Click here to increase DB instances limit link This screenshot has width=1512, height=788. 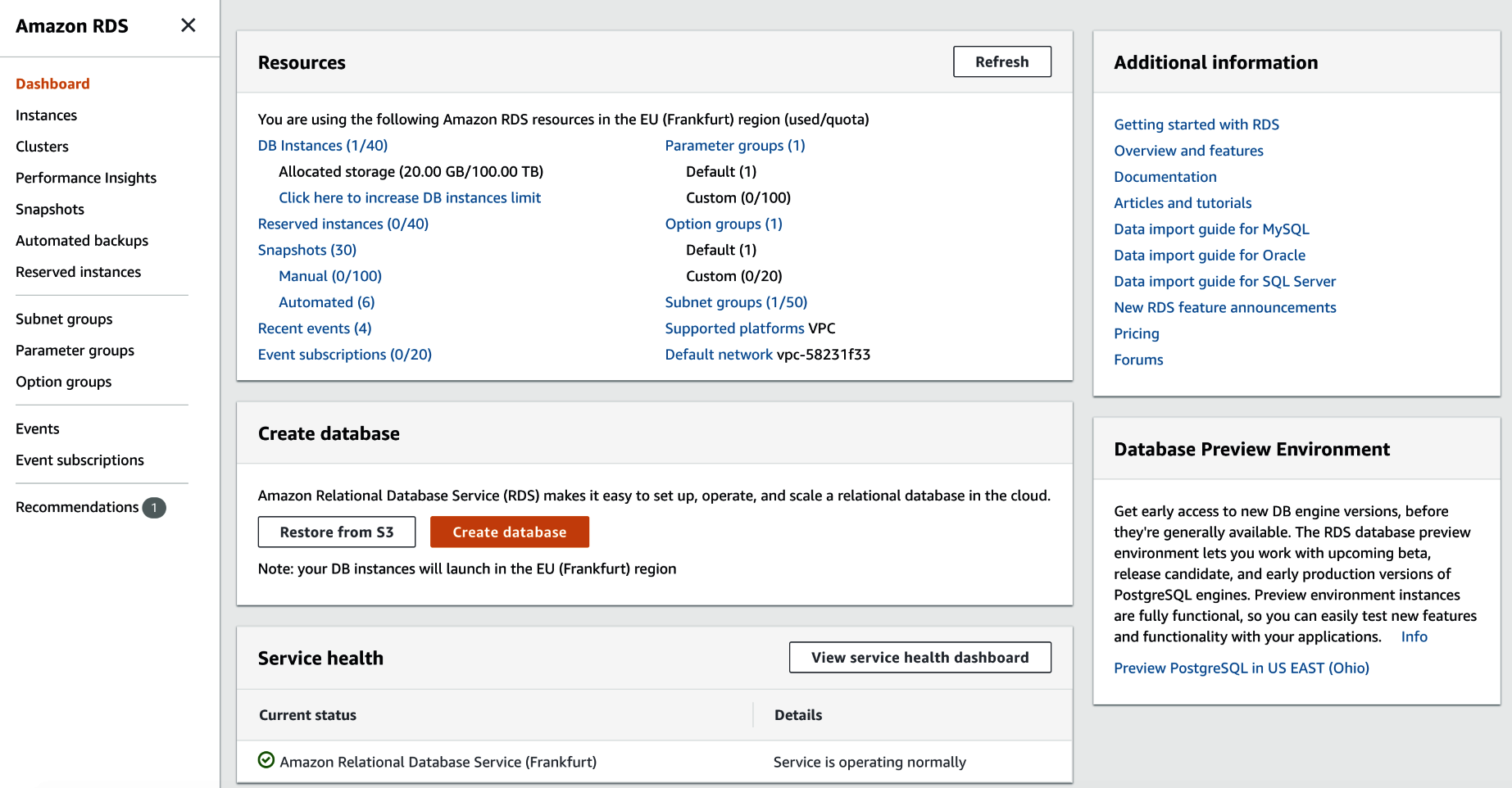click(x=410, y=197)
